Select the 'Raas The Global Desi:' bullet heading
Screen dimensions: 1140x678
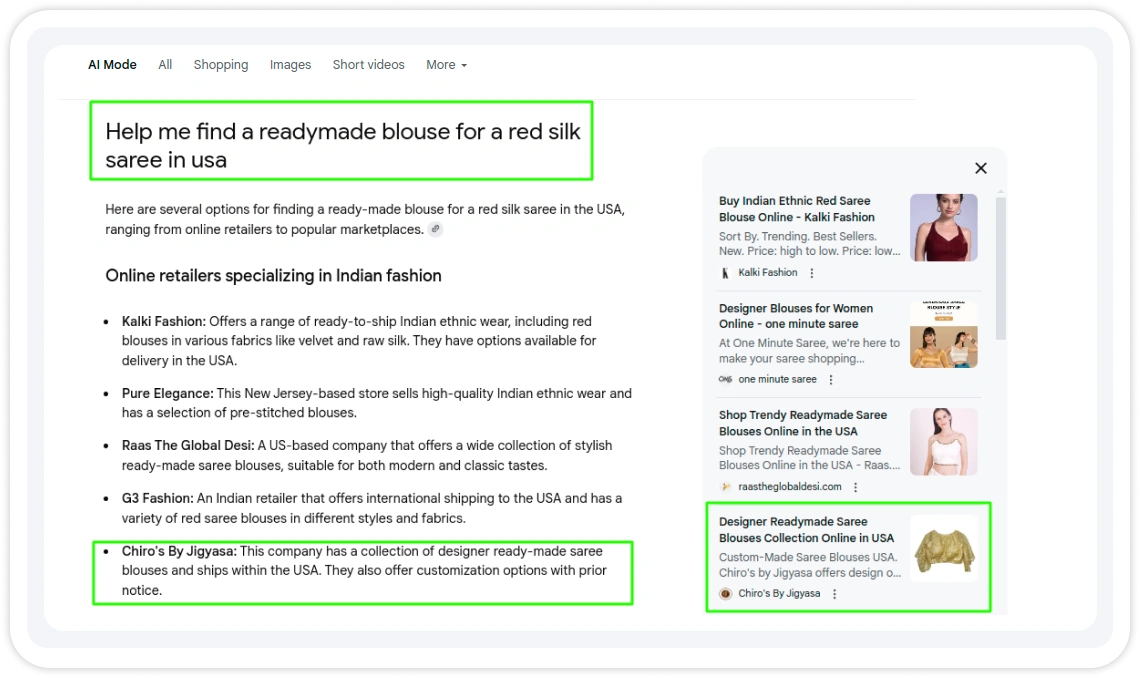pos(188,445)
